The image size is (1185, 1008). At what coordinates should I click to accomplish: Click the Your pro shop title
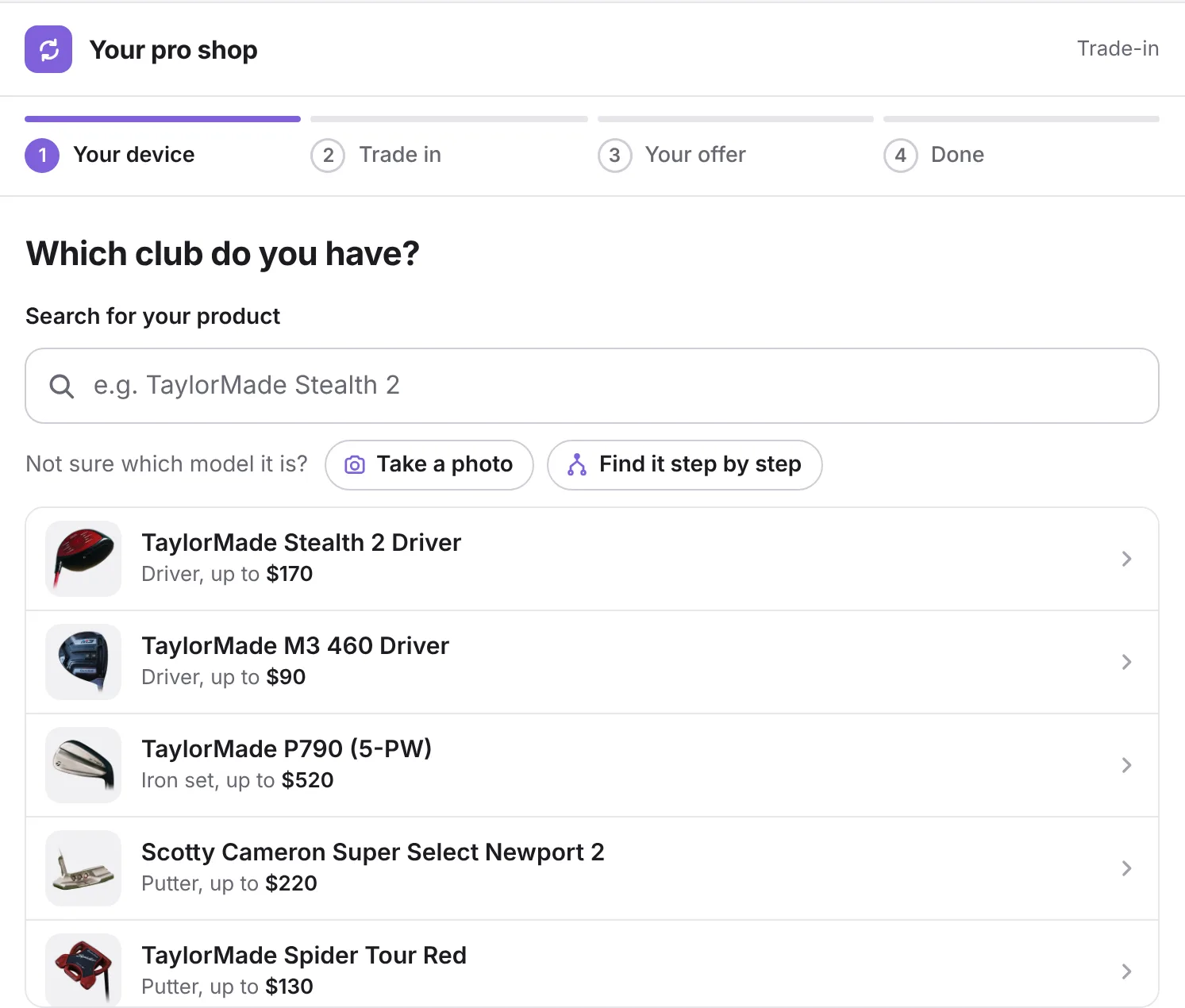coord(173,50)
